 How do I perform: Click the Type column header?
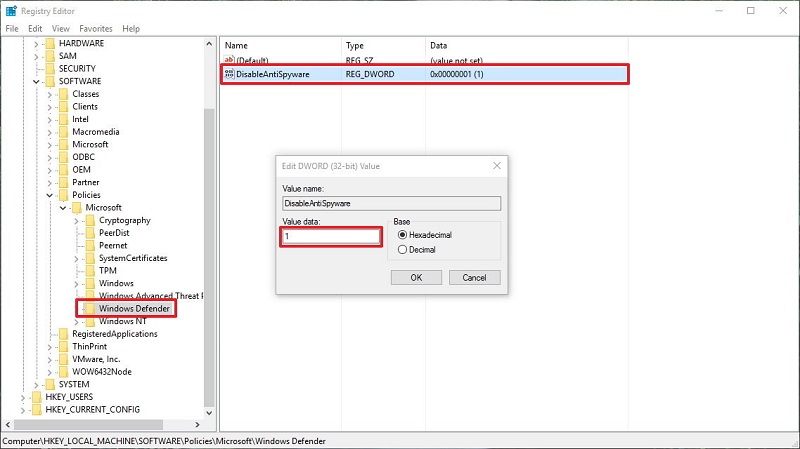pos(355,45)
